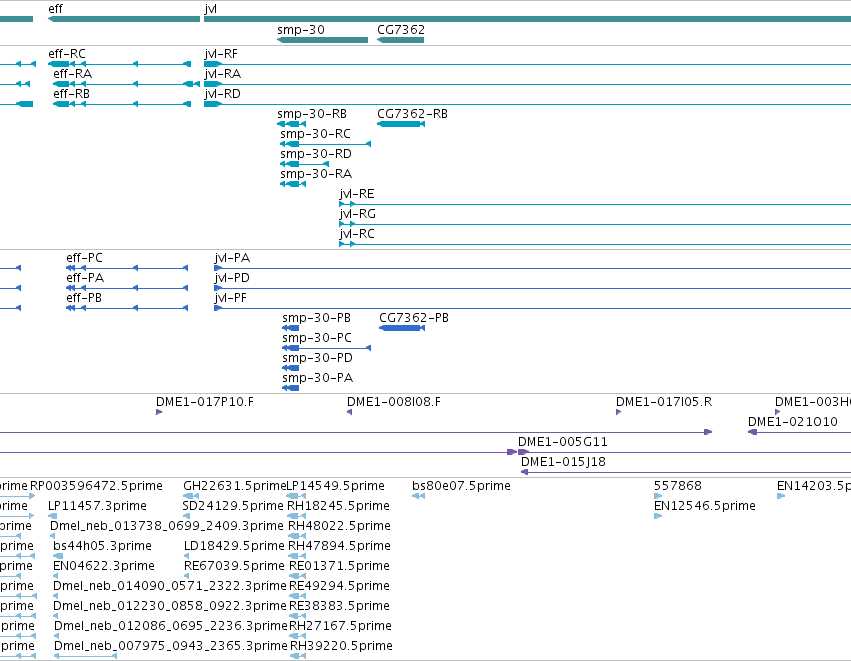Select EST LP11457.3prime

click(97, 506)
